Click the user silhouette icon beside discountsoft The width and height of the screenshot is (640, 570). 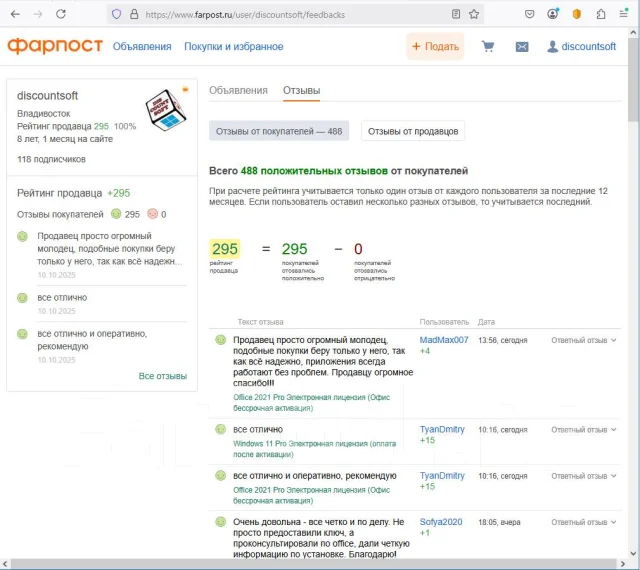pos(552,47)
